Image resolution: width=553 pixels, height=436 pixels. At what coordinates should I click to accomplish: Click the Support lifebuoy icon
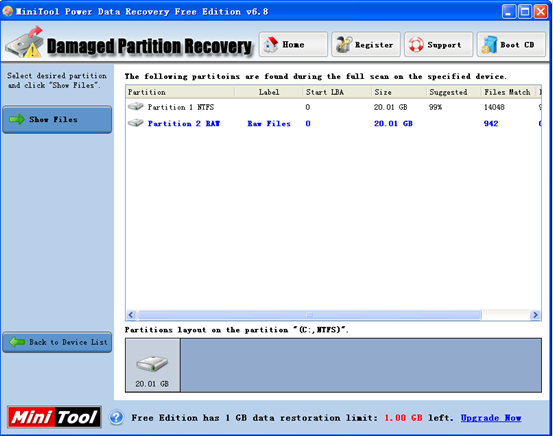click(416, 45)
